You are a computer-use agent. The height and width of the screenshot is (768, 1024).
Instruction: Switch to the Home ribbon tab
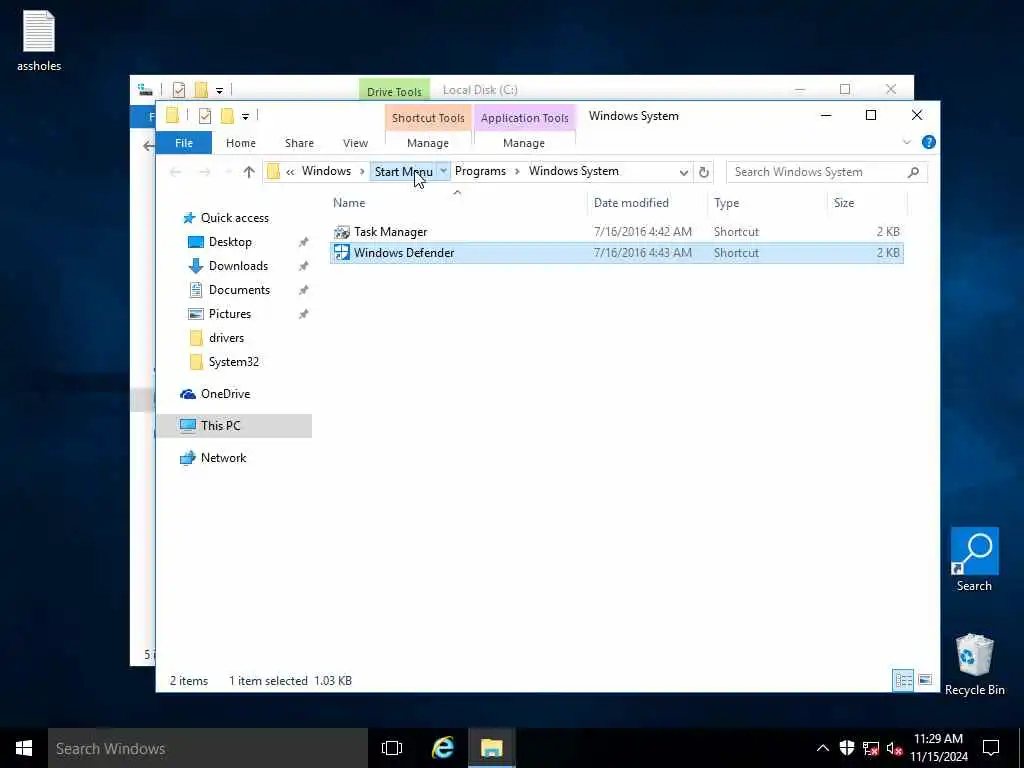pos(240,143)
